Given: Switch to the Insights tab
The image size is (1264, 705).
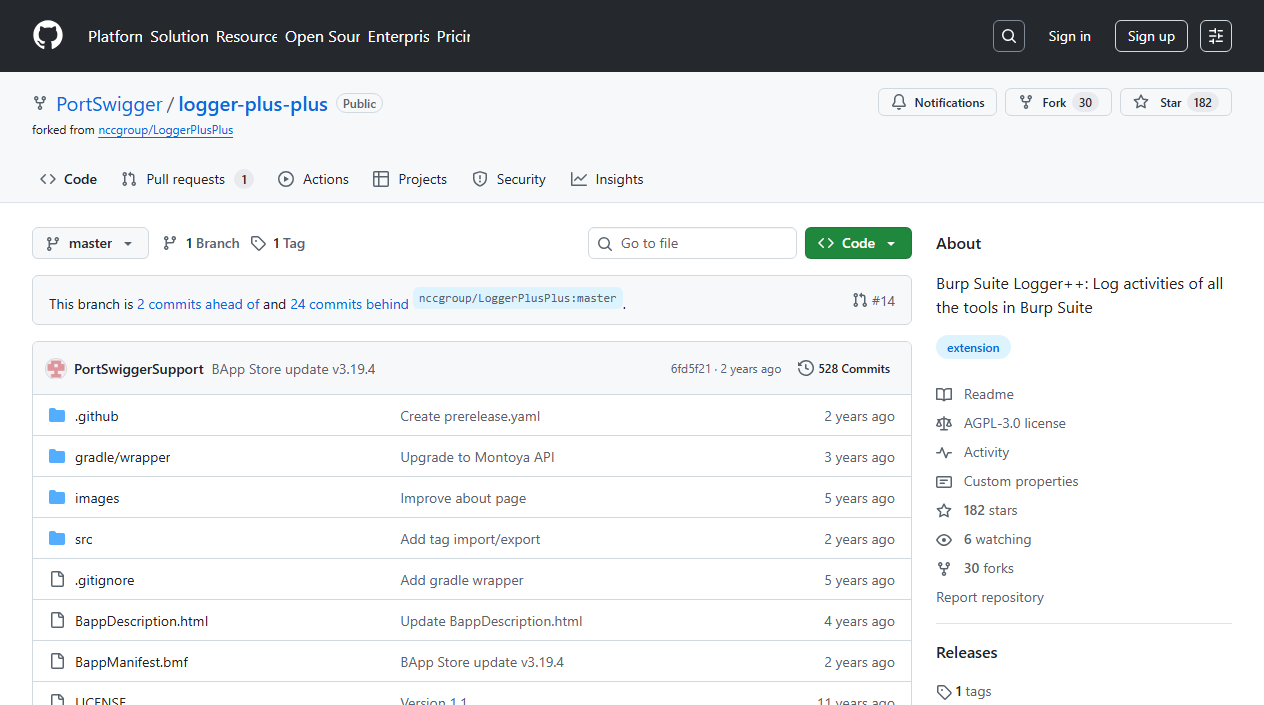Looking at the screenshot, I should click(607, 179).
